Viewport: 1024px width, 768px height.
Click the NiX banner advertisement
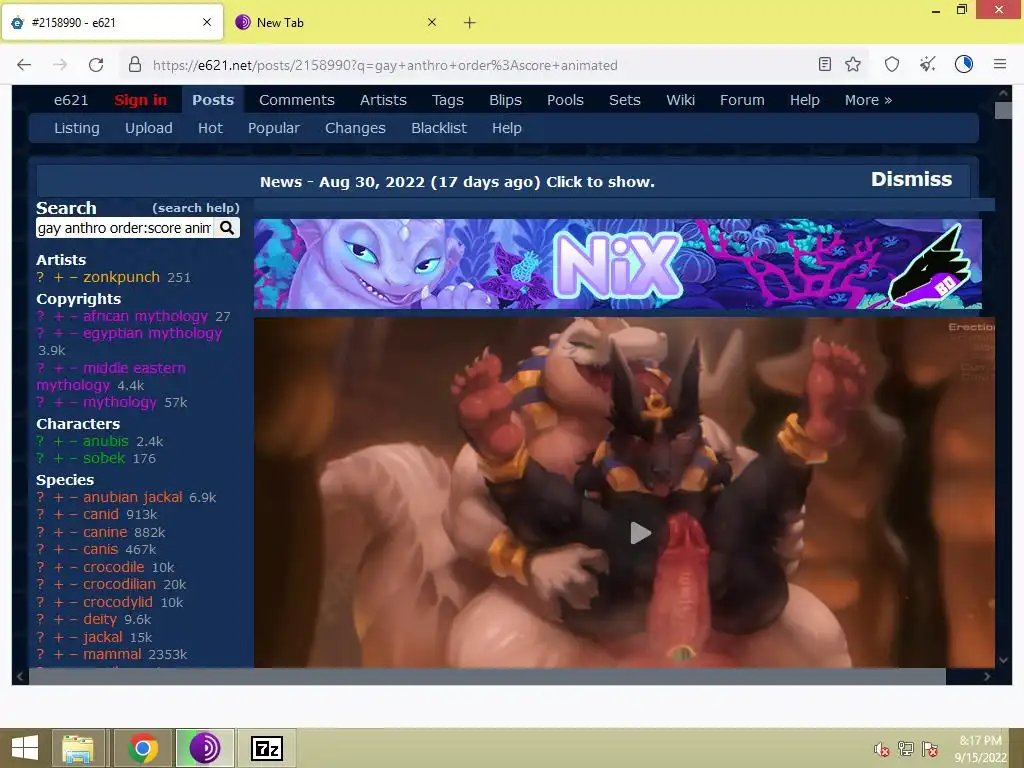coord(618,264)
